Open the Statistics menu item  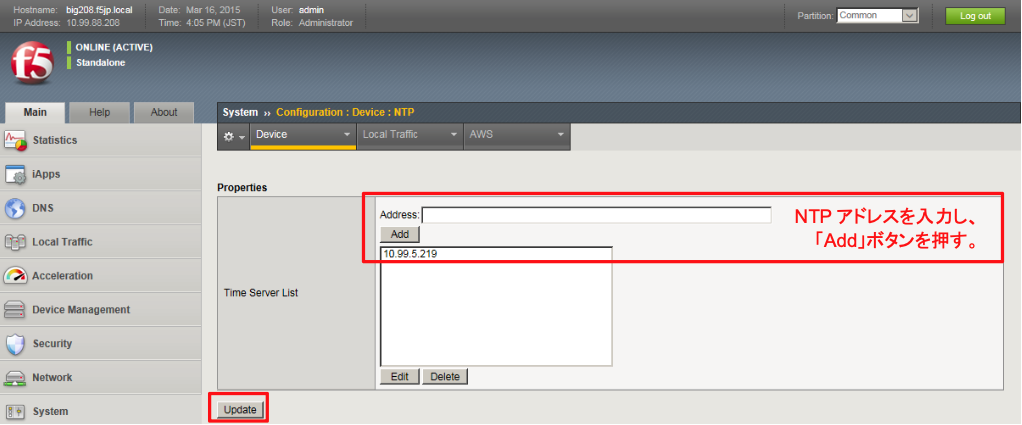[100, 140]
